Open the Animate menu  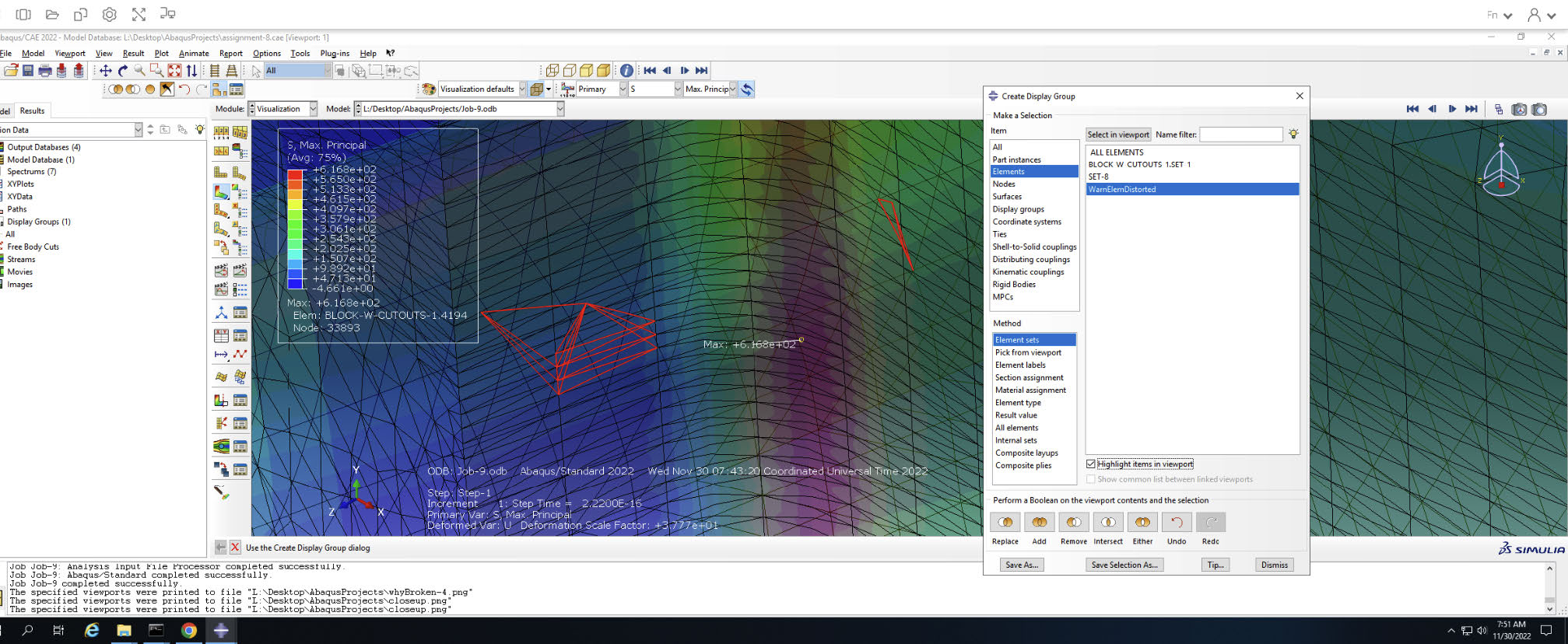pos(194,54)
